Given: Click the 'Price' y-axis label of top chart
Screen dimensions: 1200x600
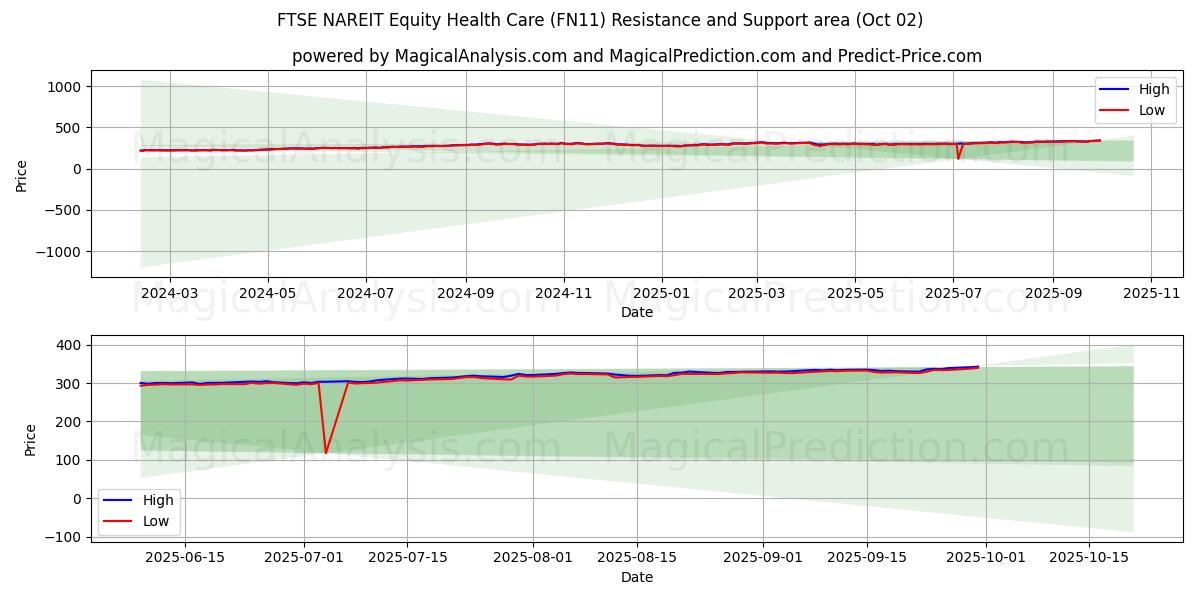Looking at the screenshot, I should pos(22,174).
